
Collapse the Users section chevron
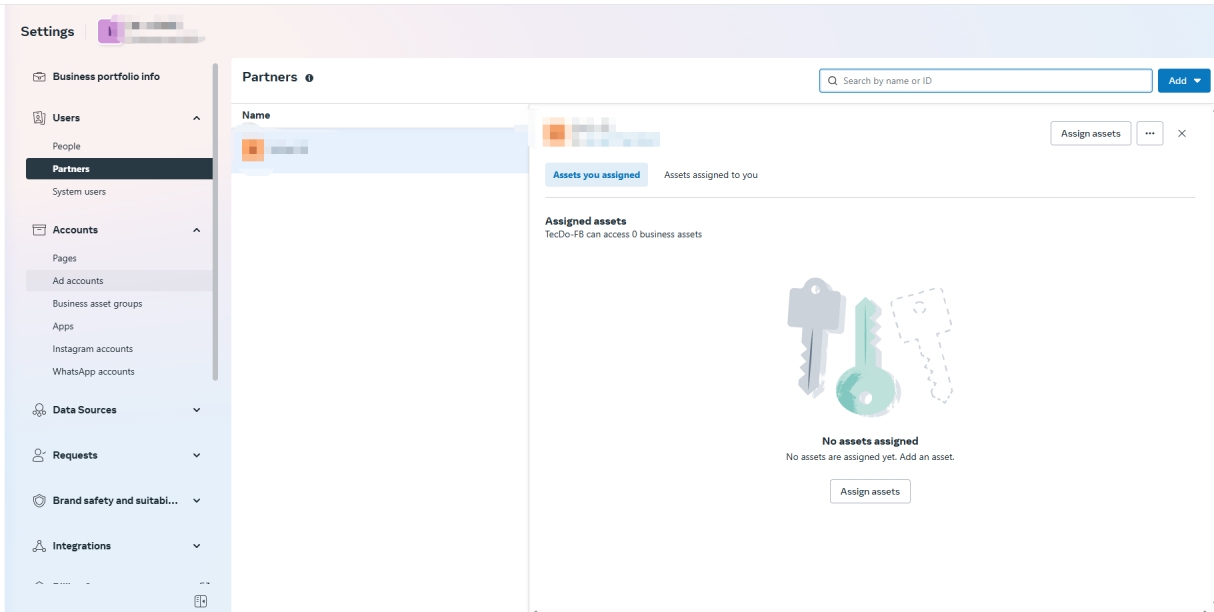[196, 118]
